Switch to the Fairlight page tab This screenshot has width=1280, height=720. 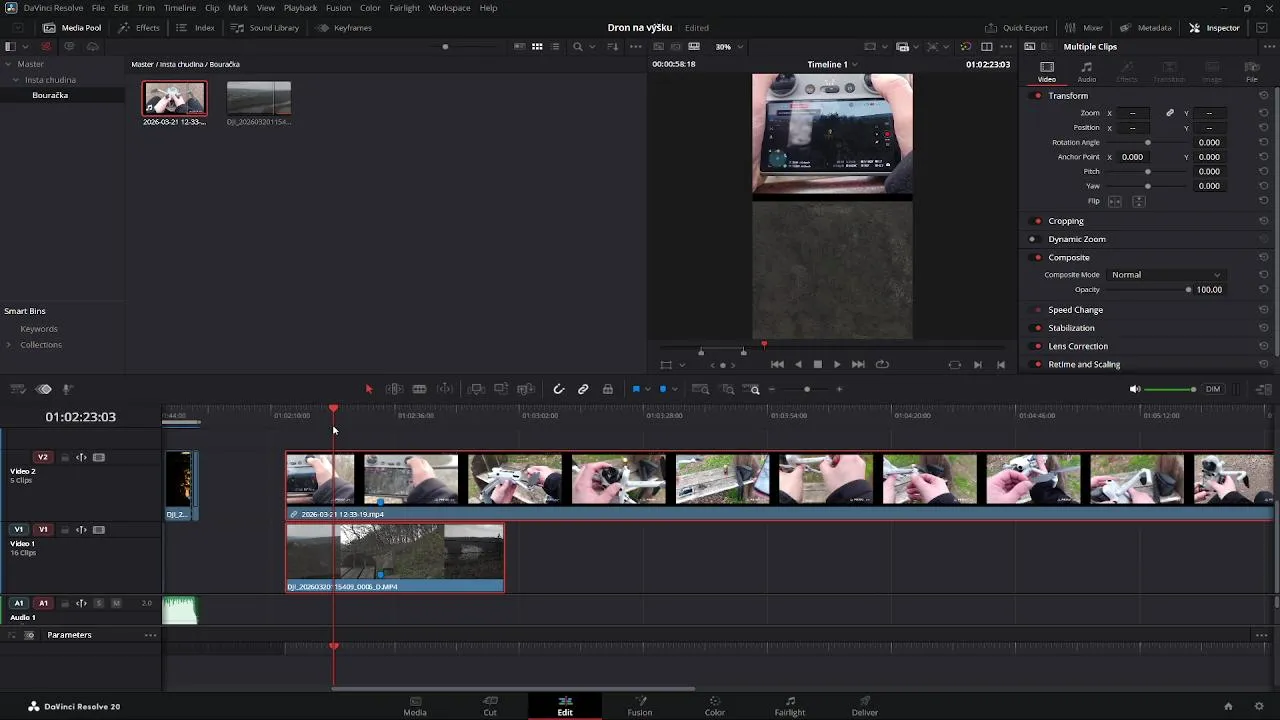click(x=789, y=706)
